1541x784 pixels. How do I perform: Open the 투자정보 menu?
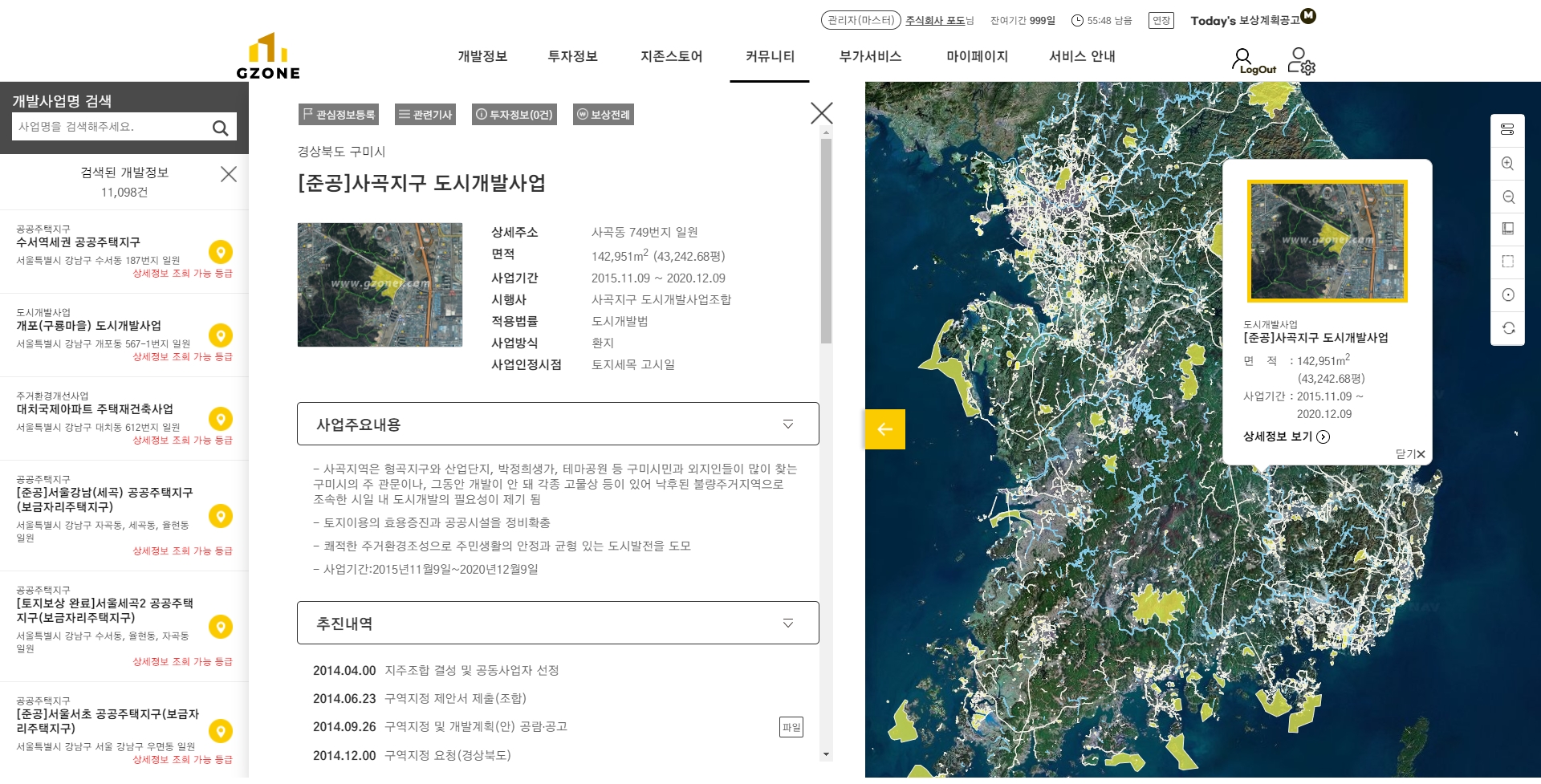[572, 56]
